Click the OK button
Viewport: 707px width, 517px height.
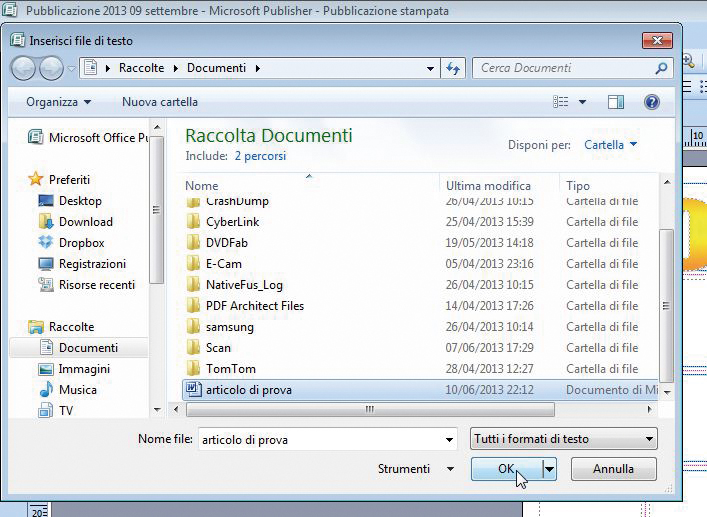(x=507, y=469)
